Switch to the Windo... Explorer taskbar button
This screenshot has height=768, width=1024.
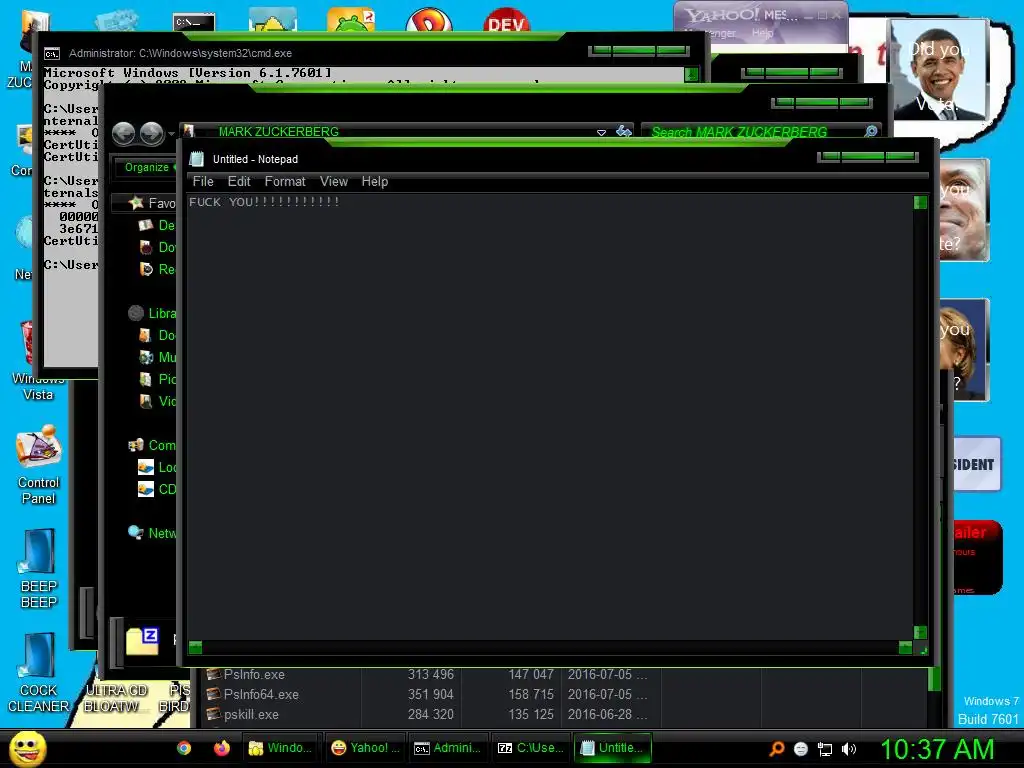281,748
